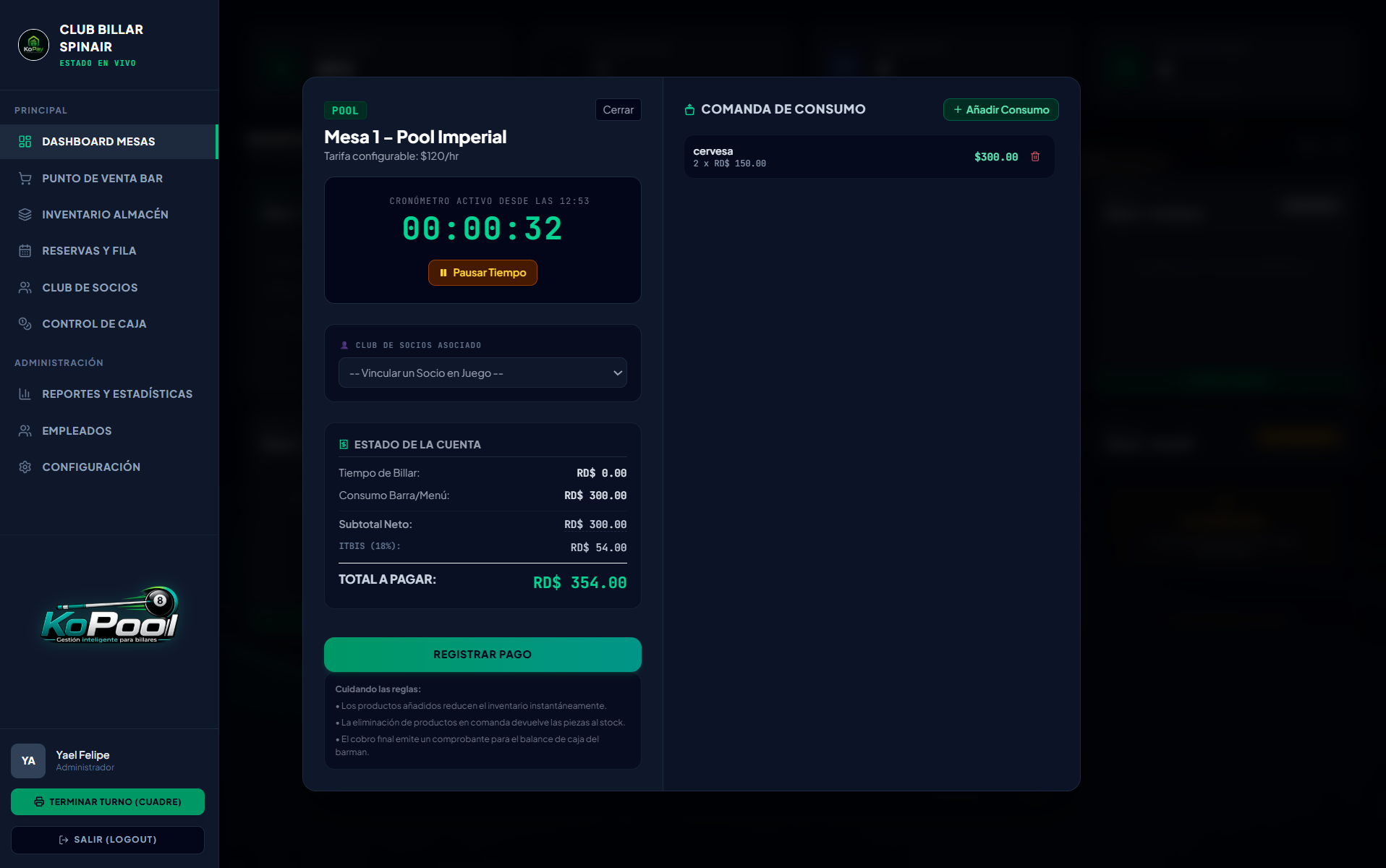Click the member icon beside Club de Socios Asociado
The height and width of the screenshot is (868, 1386).
344,345
